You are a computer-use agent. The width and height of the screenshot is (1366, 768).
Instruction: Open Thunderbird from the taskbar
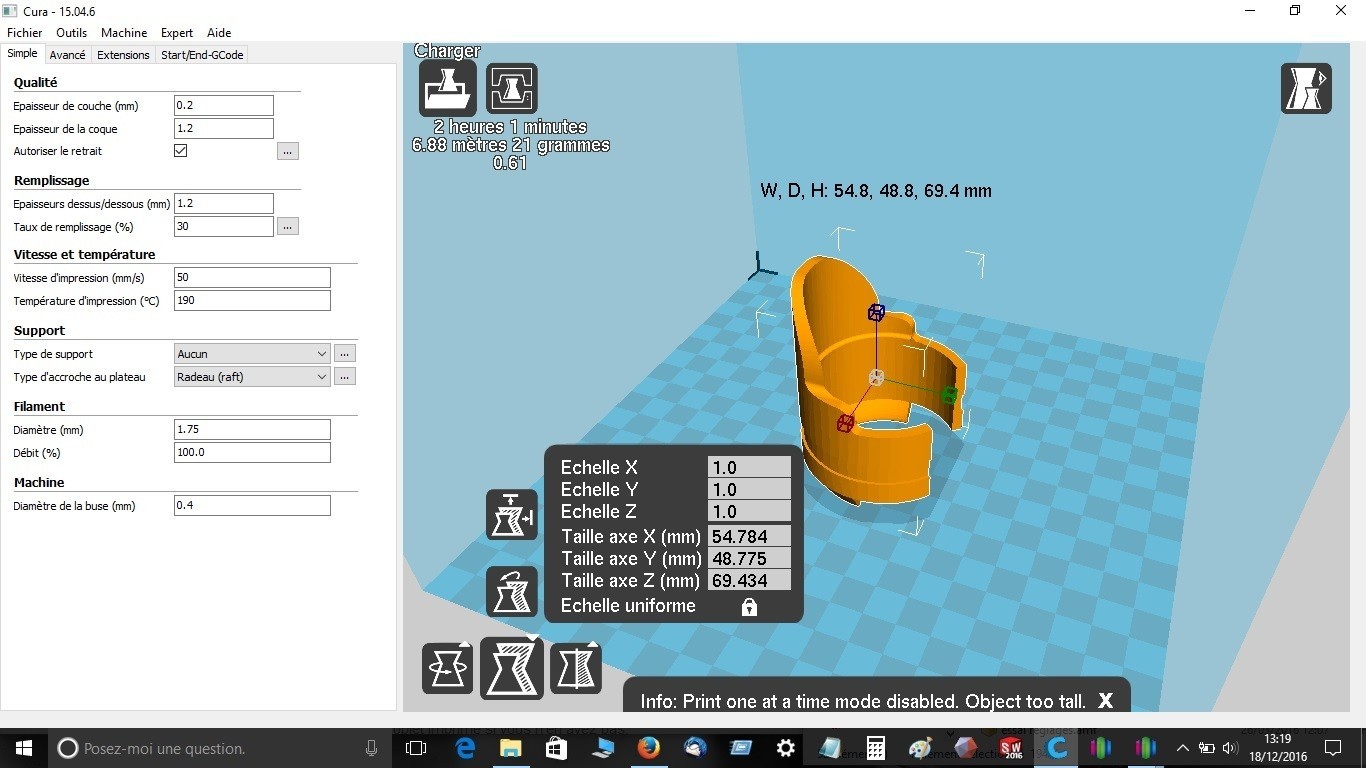695,748
